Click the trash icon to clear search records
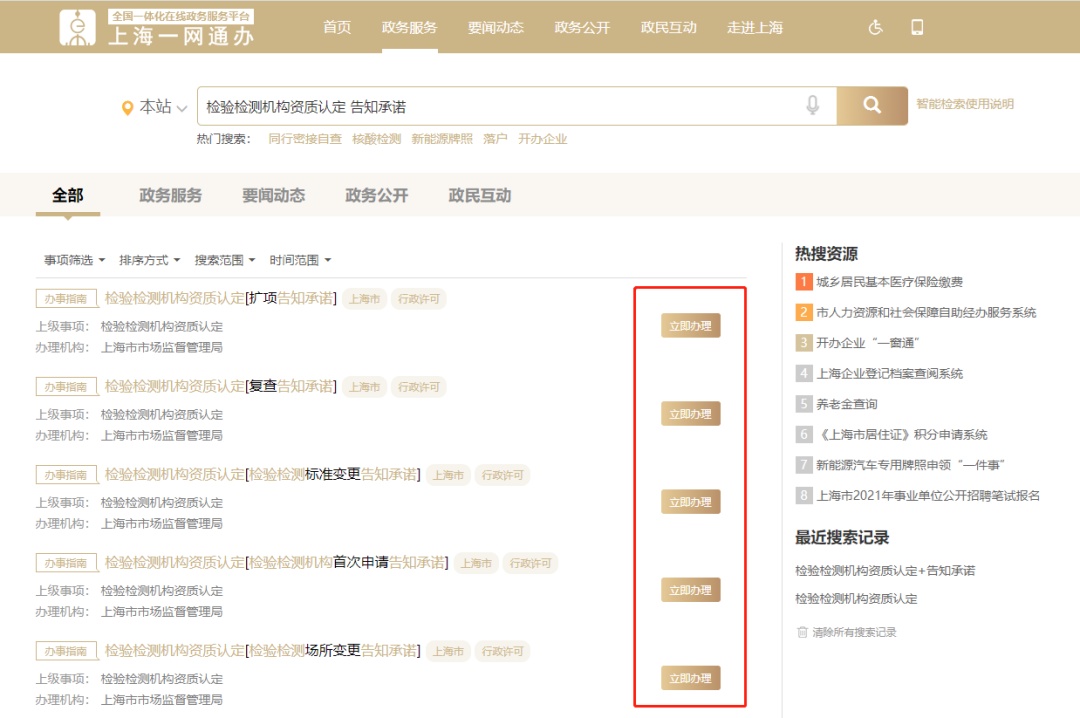The image size is (1080, 718). pos(802,632)
